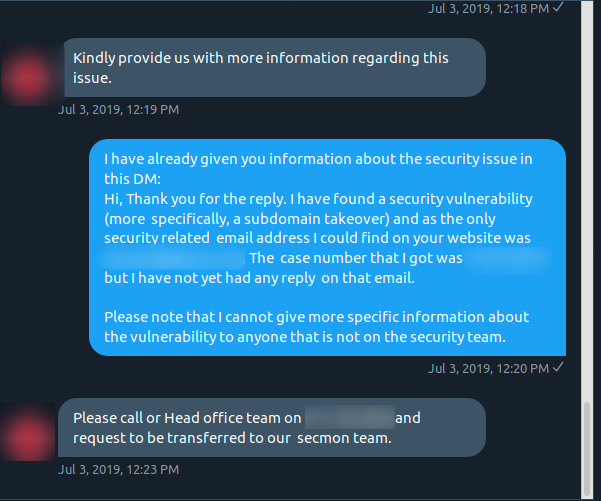Image resolution: width=601 pixels, height=501 pixels.
Task: Click the blurred case number in blue message
Action: (x=507, y=260)
